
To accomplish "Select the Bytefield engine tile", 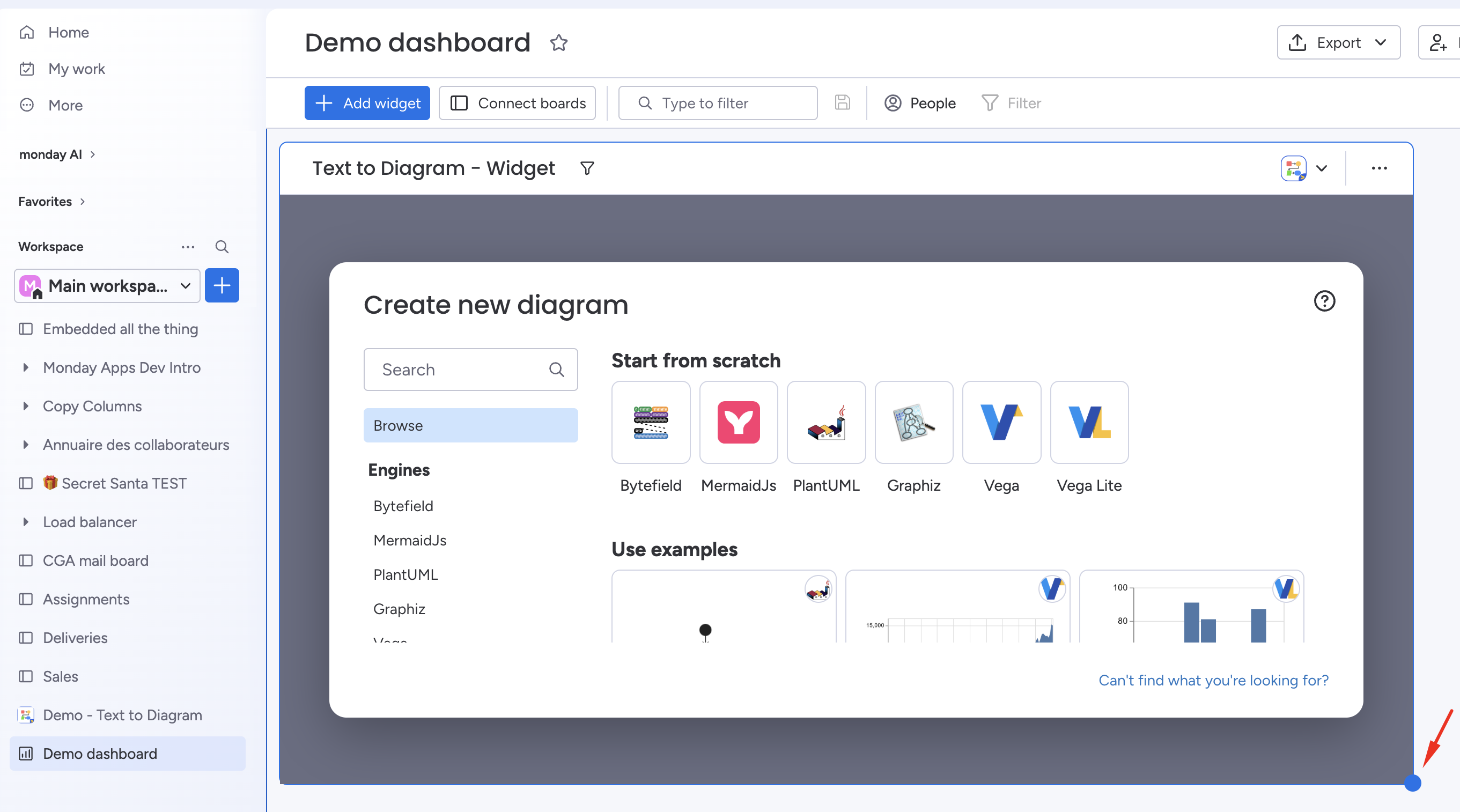I will coord(651,422).
